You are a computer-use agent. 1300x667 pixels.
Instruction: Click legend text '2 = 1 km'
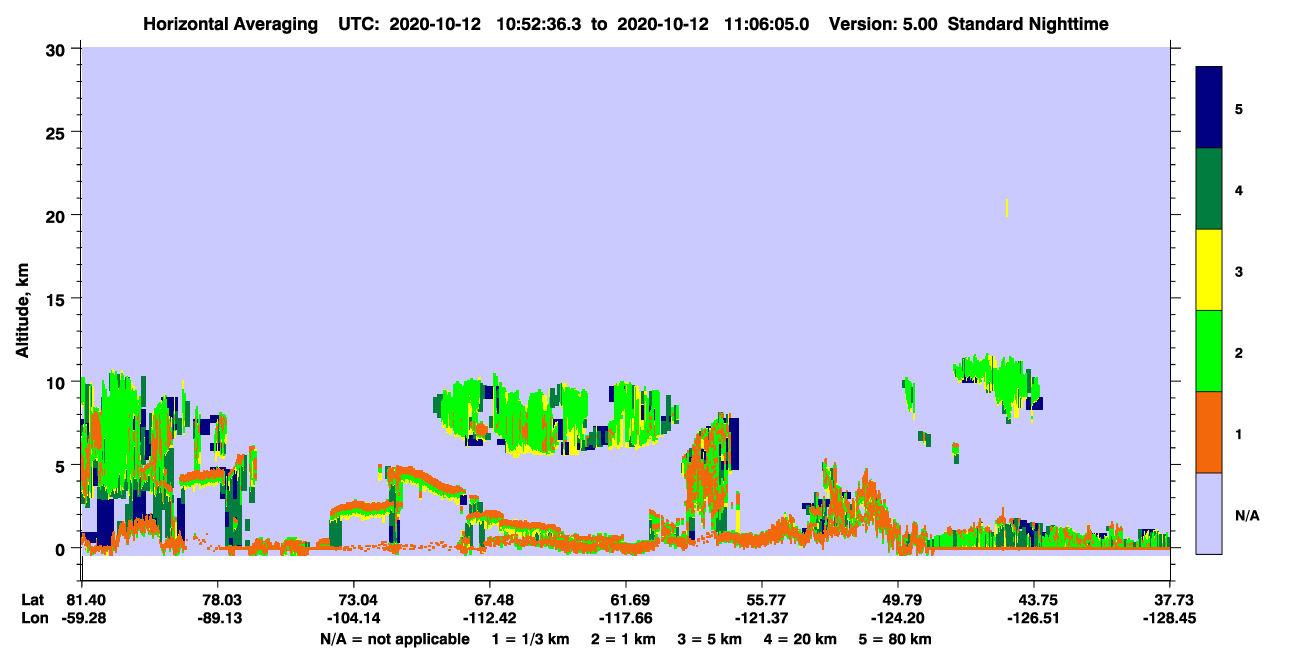point(623,638)
